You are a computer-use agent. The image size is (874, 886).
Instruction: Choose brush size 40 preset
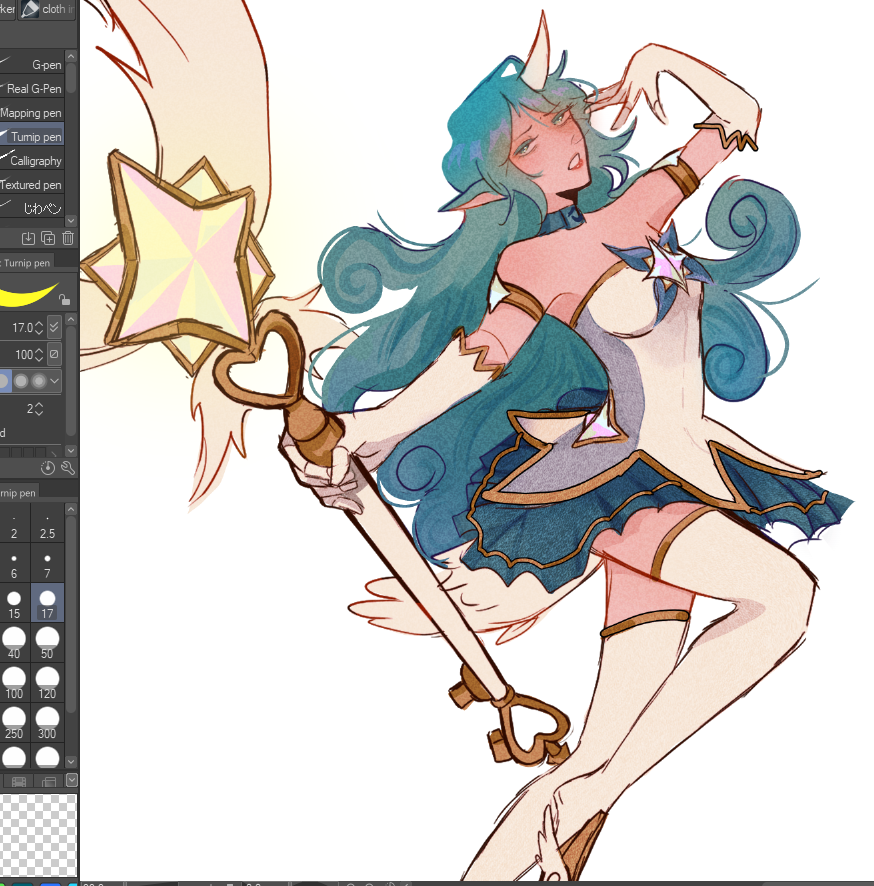[x=14, y=643]
